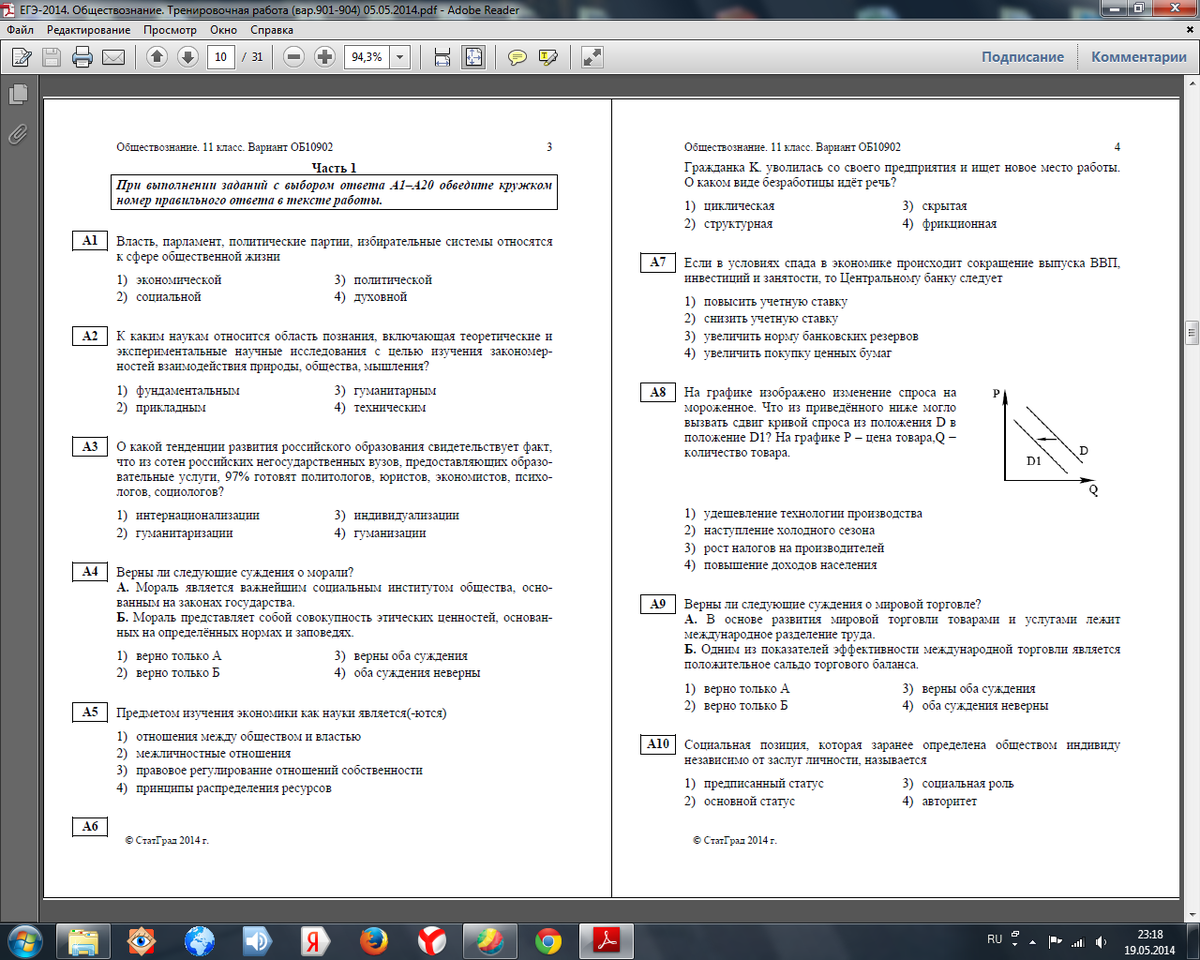Open the colorful app in the taskbar
This screenshot has height=960, width=1200.
(x=490, y=940)
